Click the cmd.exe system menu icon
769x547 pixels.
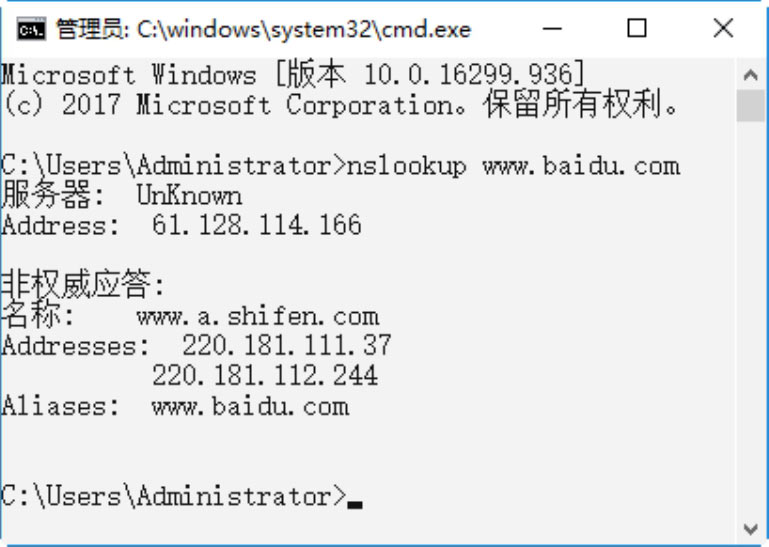pyautogui.click(x=31, y=29)
